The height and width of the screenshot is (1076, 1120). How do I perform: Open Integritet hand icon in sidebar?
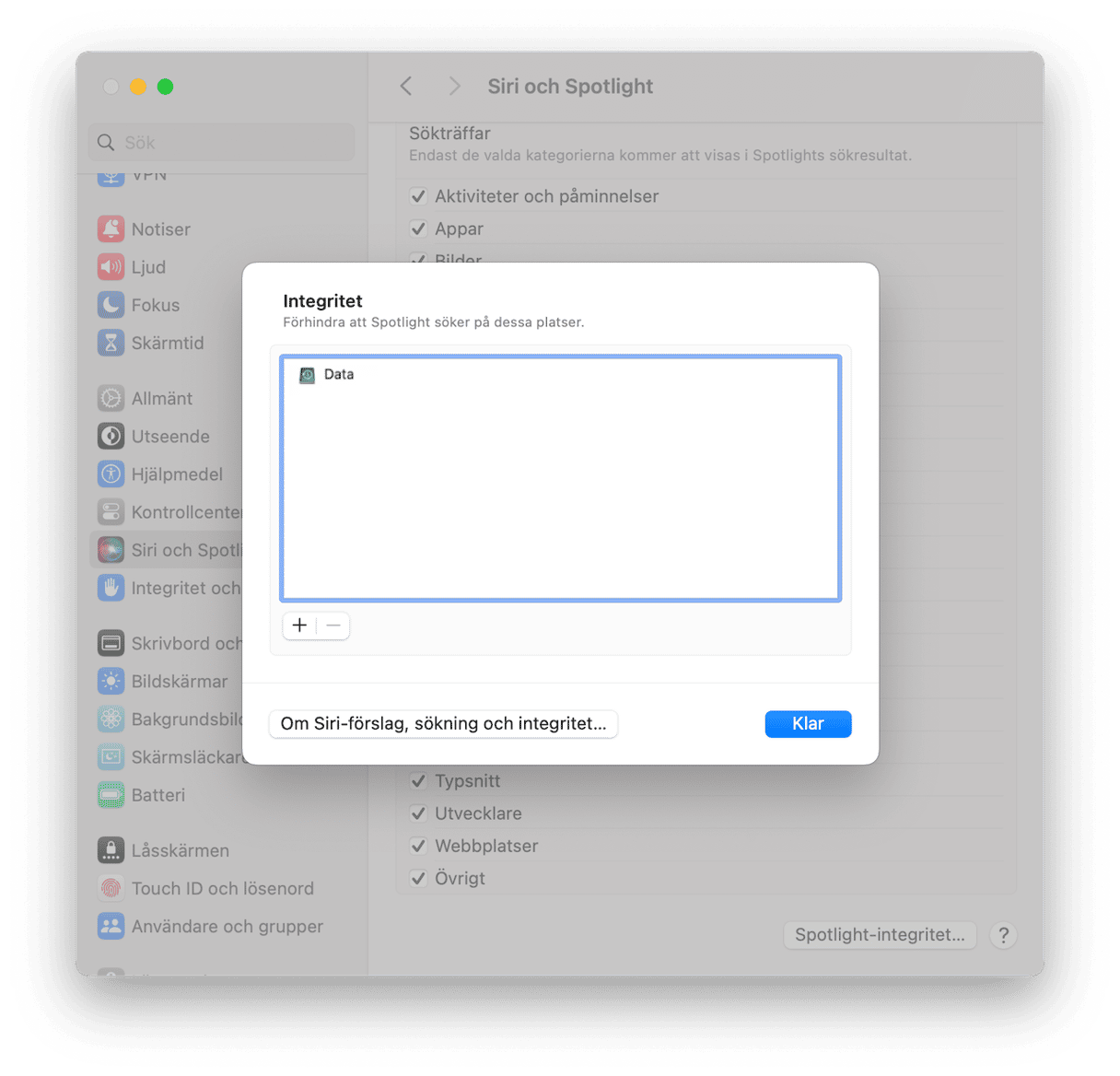(x=111, y=588)
